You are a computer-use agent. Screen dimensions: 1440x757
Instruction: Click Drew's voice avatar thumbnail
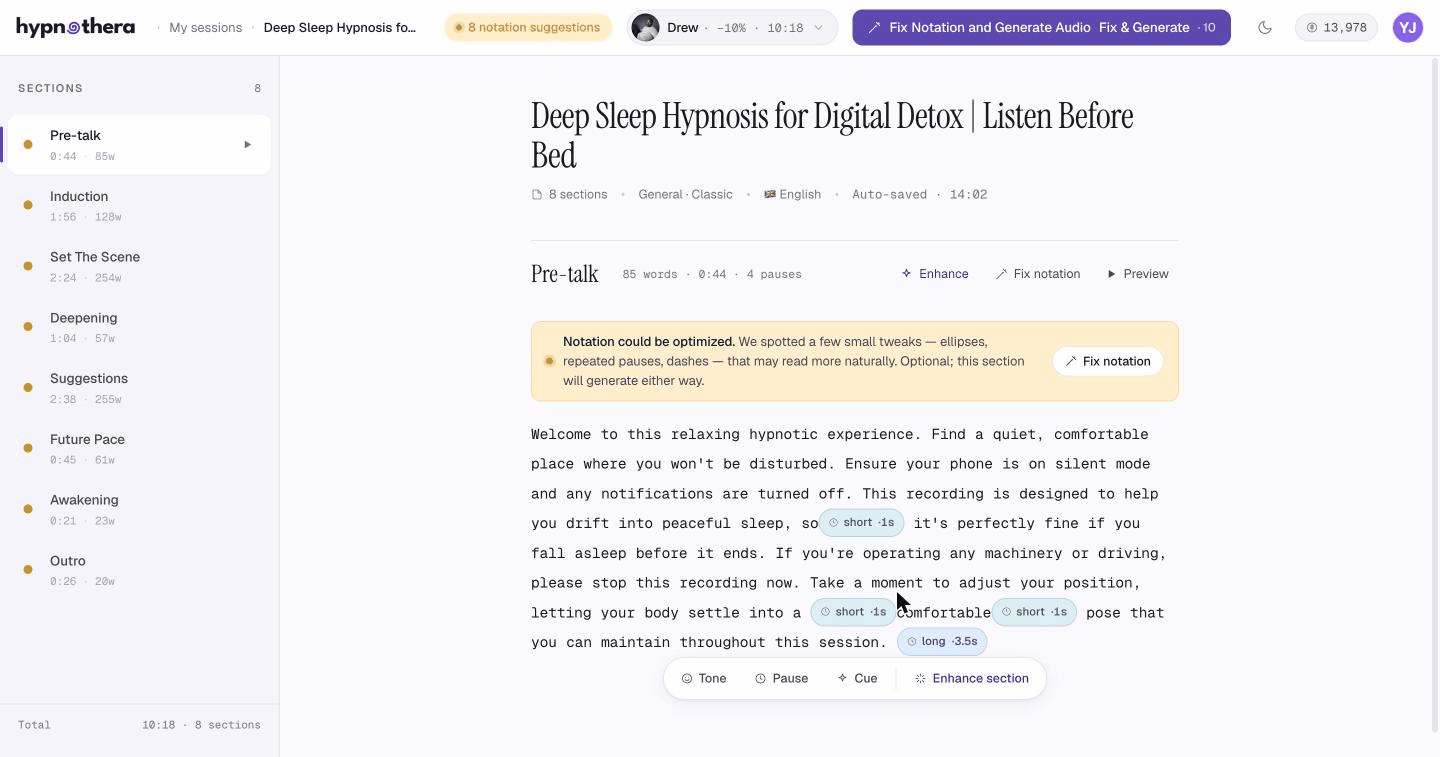pos(646,28)
